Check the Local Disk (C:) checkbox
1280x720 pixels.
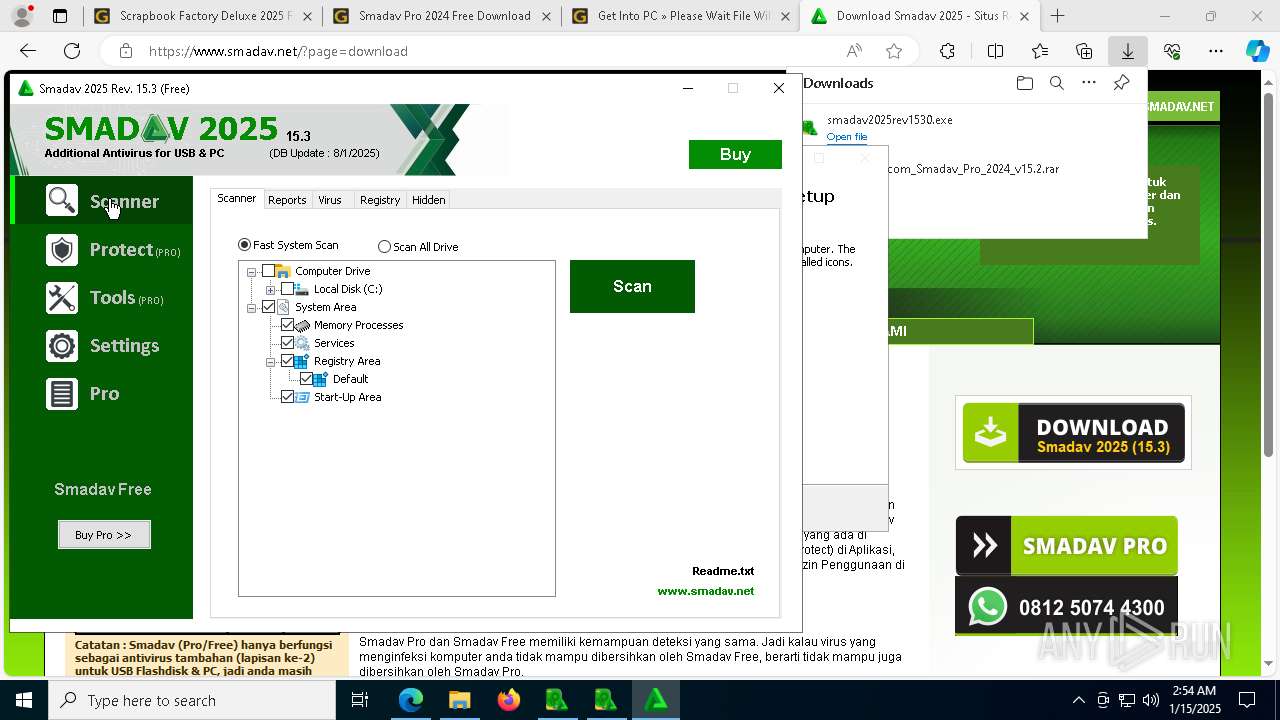tap(287, 289)
